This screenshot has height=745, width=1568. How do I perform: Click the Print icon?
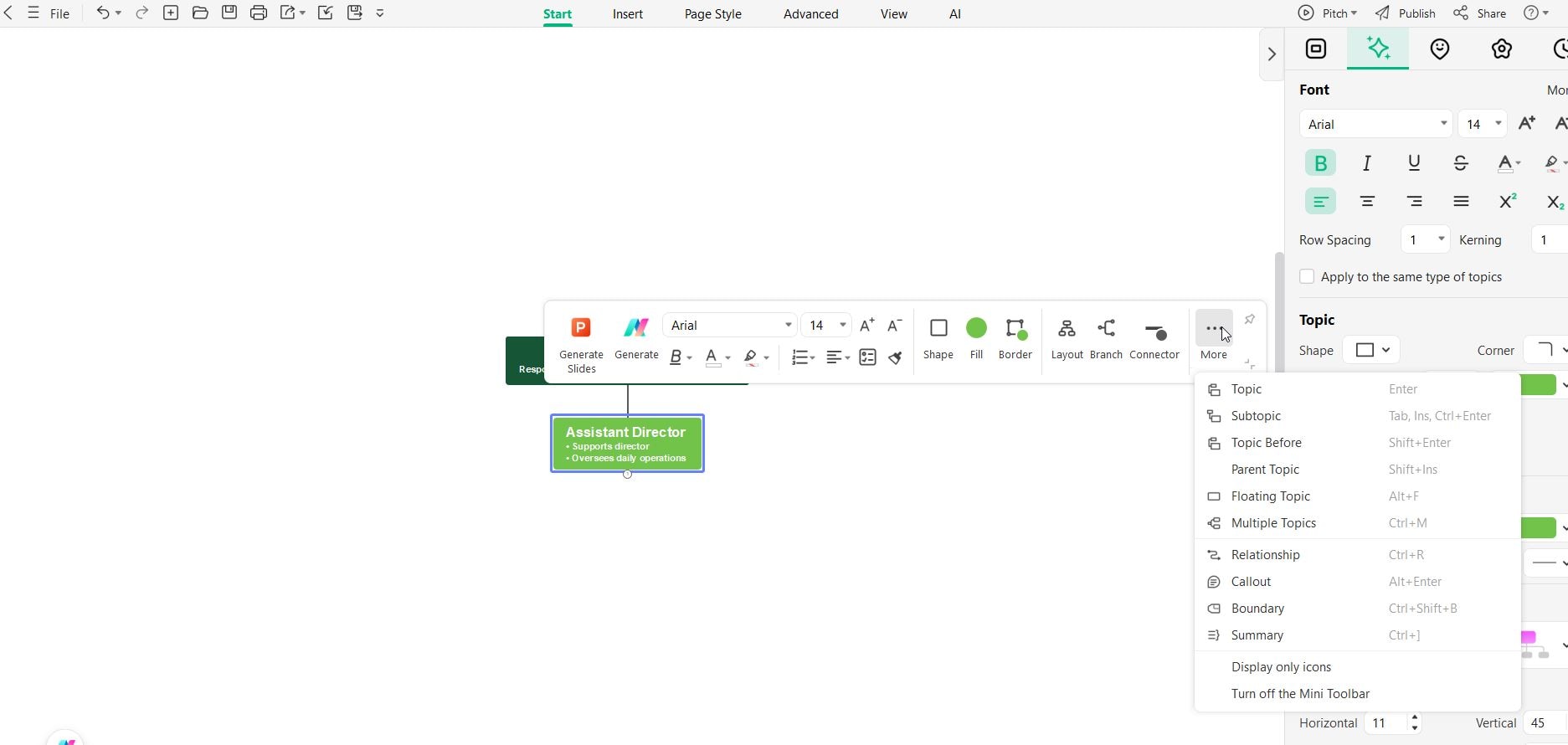pos(259,13)
